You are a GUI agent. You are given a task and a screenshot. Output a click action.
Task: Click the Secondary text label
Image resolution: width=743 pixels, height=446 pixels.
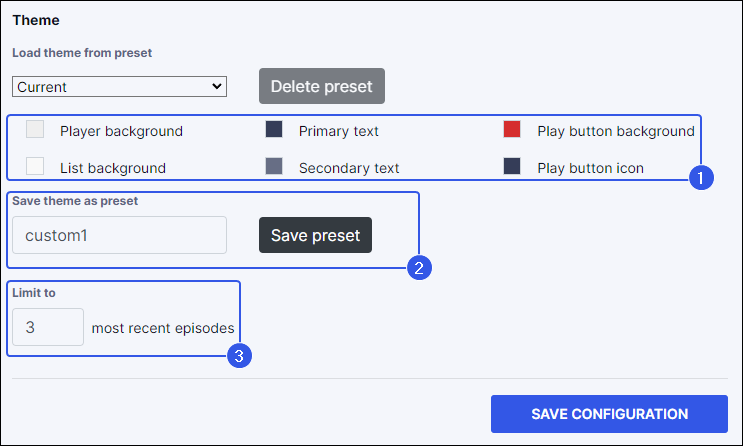coord(349,168)
